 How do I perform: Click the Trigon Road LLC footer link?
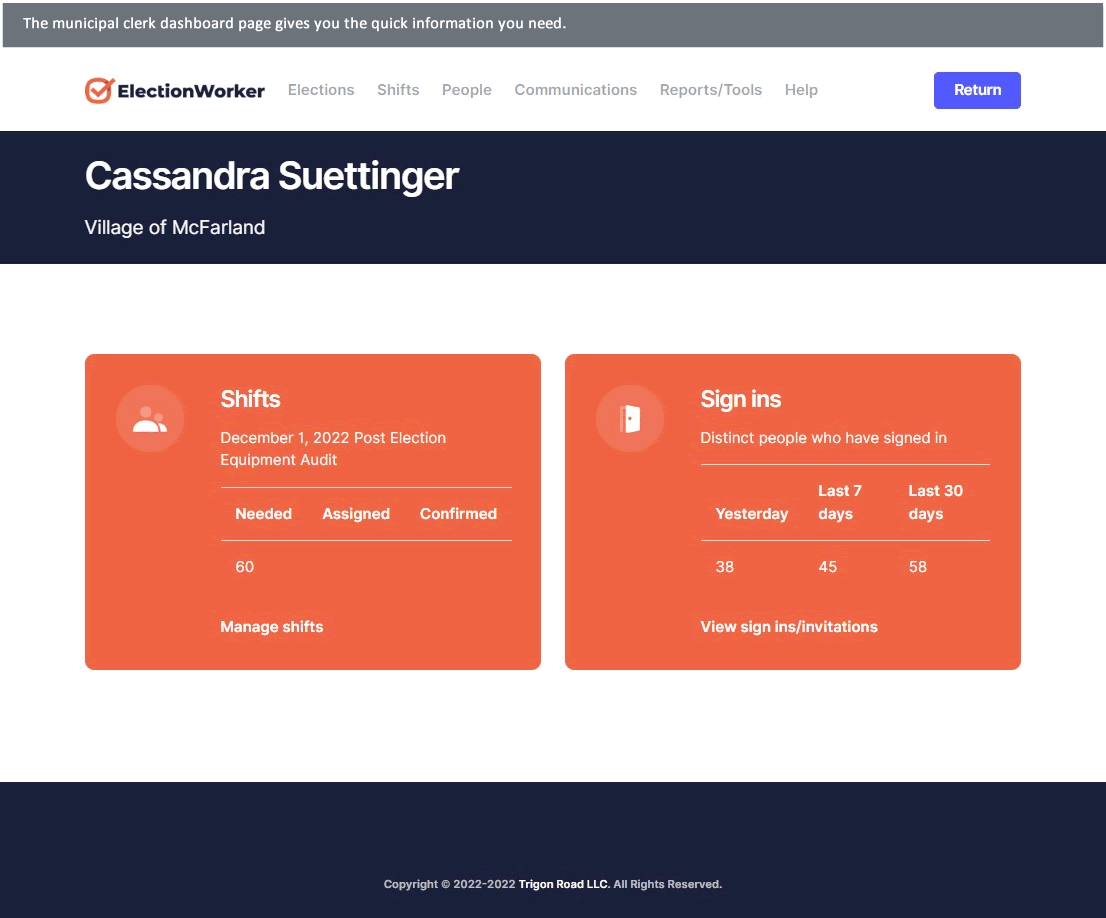click(x=563, y=884)
